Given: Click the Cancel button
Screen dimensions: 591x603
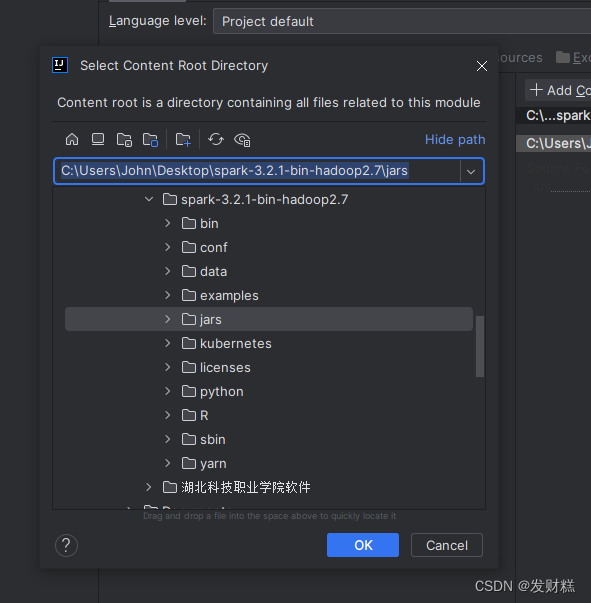Looking at the screenshot, I should pos(446,545).
